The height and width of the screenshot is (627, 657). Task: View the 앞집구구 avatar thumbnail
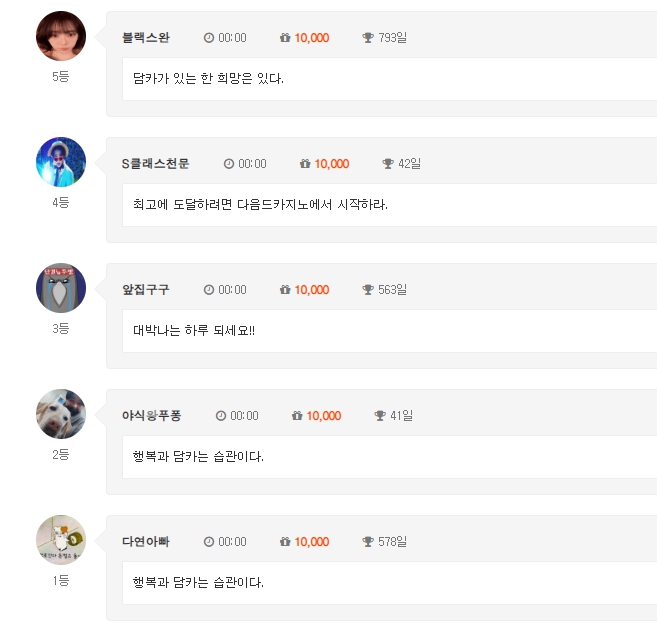[x=61, y=288]
